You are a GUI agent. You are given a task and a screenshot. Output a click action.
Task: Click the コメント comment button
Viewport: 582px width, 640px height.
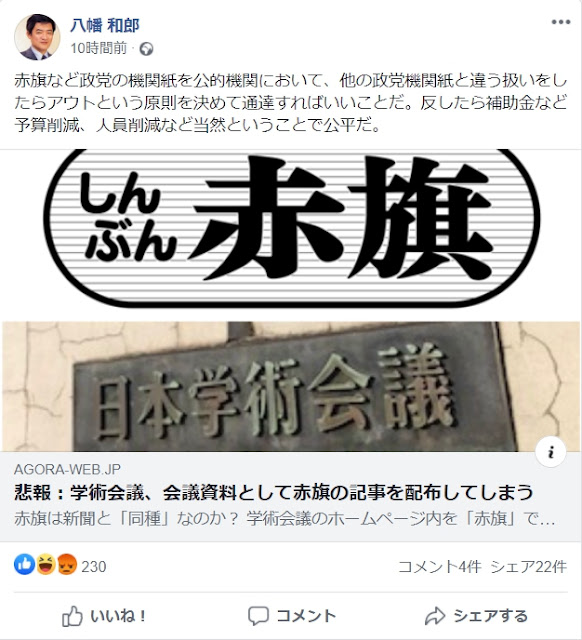(291, 616)
